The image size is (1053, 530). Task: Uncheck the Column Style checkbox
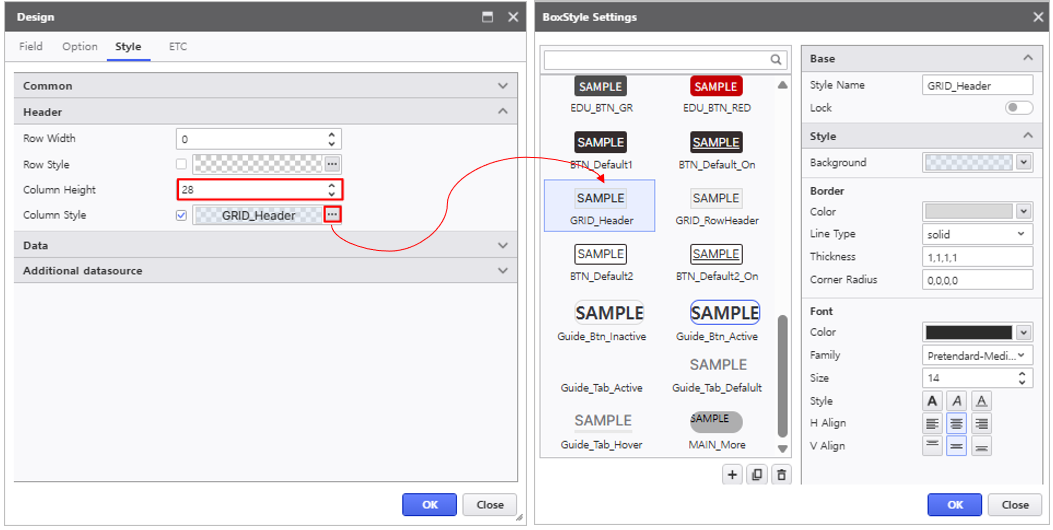click(181, 216)
